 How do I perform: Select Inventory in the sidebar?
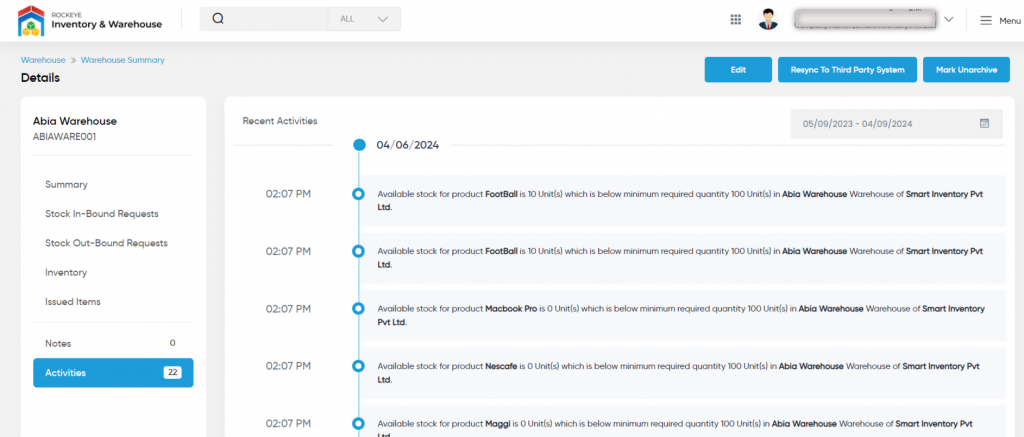point(65,272)
